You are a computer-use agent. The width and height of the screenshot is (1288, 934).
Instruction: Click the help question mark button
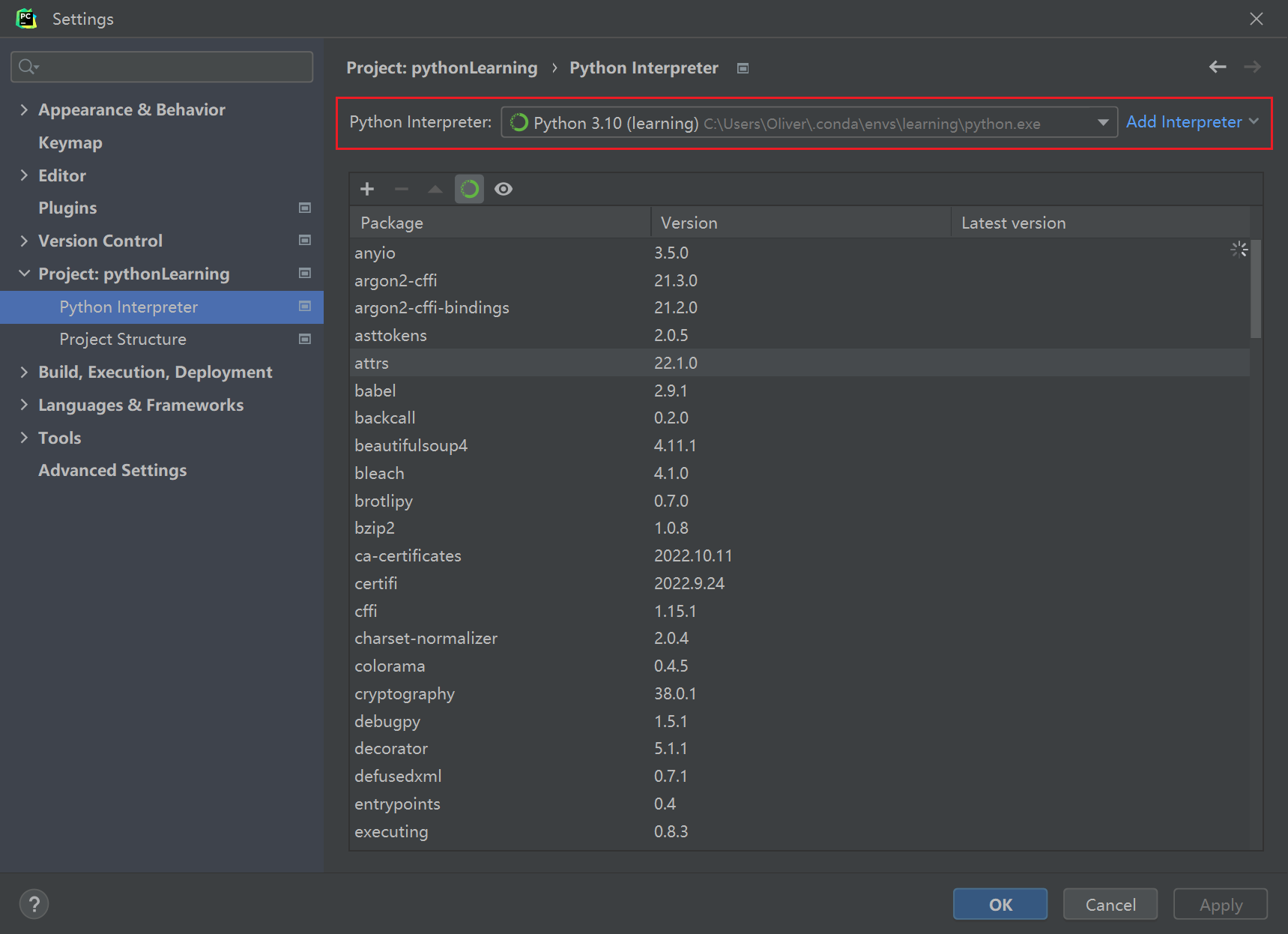(x=34, y=904)
